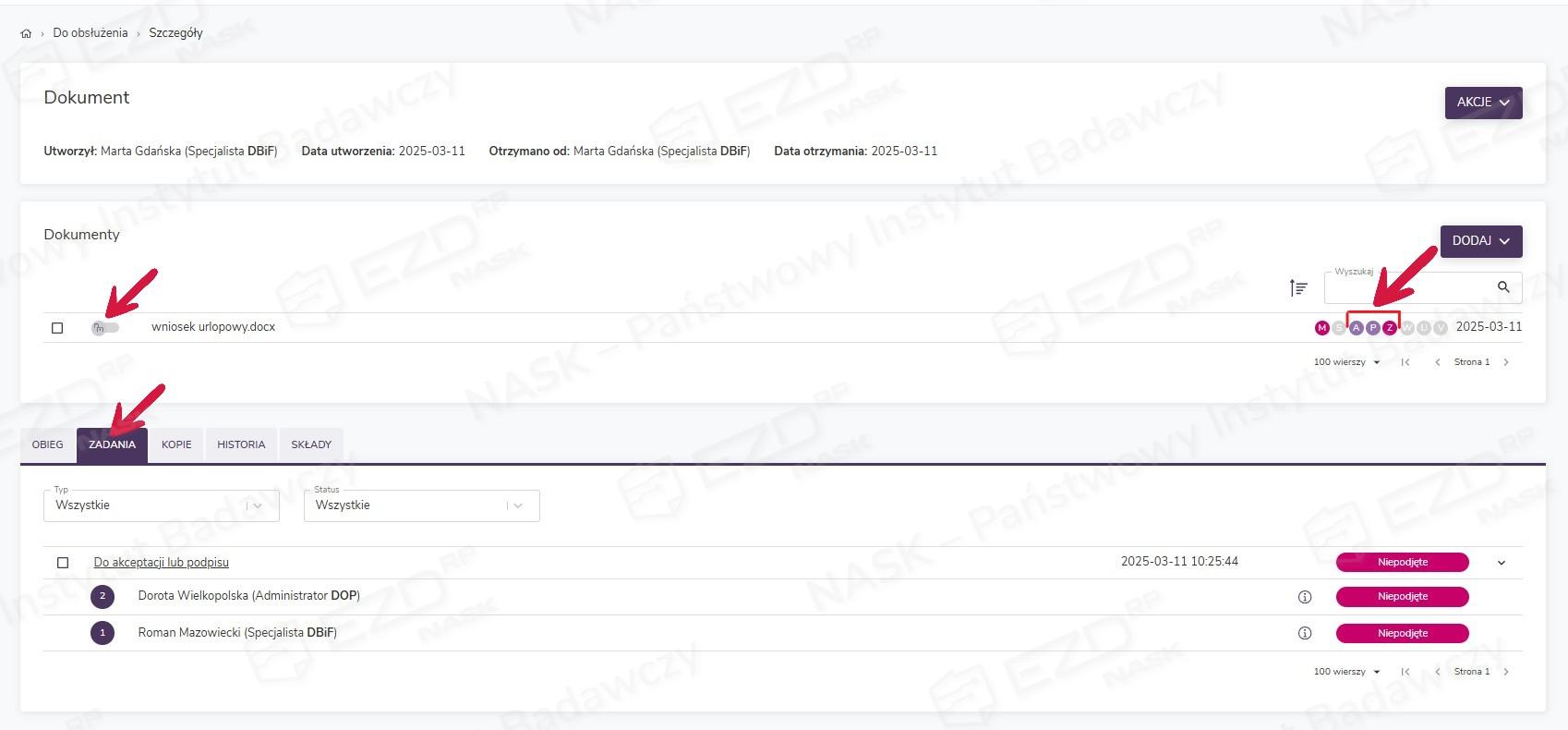Go to Do obsłużenia breadcrumb link
1568x730 pixels.
click(x=90, y=33)
